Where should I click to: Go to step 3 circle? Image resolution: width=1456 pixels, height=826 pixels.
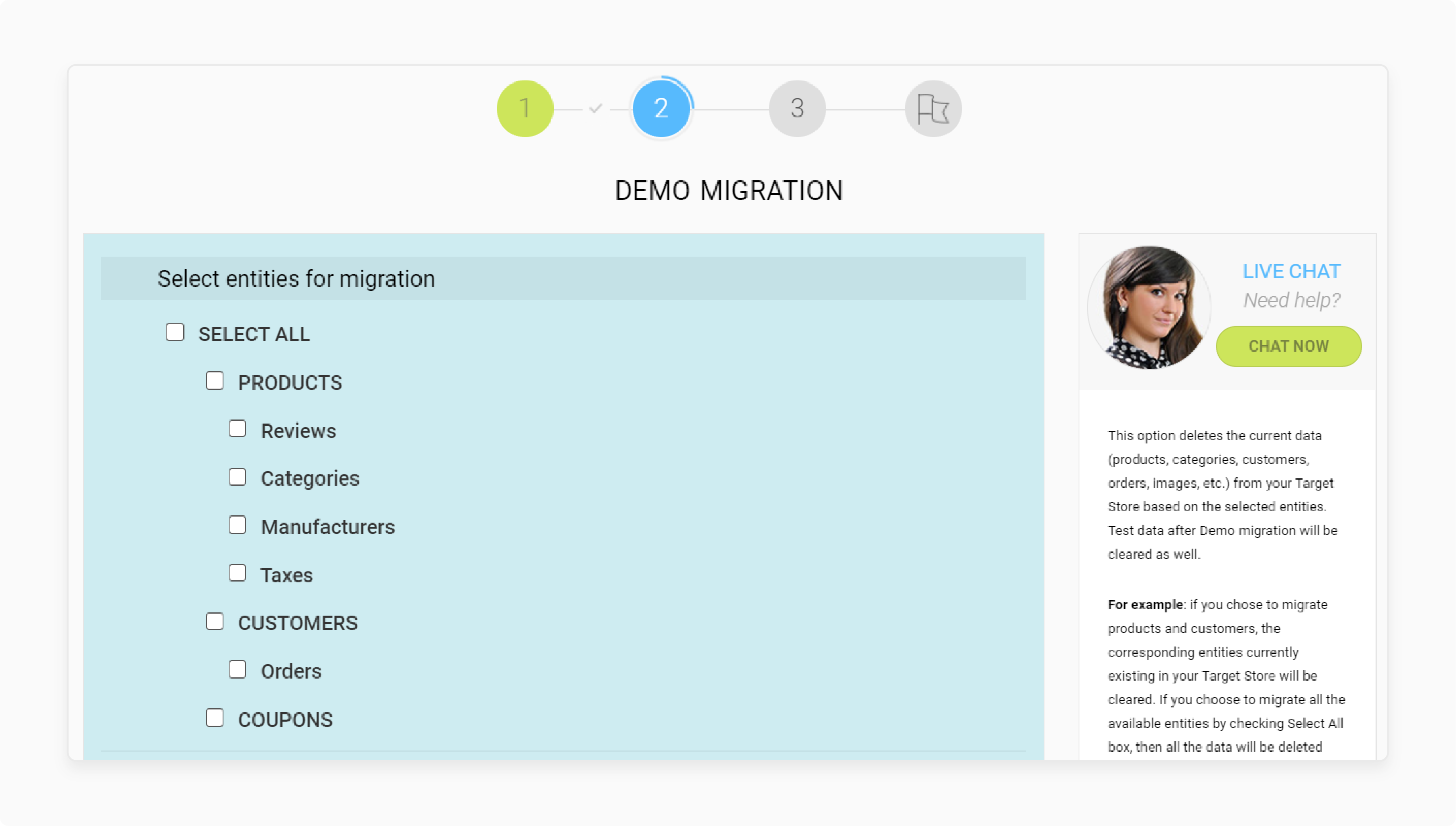point(797,108)
